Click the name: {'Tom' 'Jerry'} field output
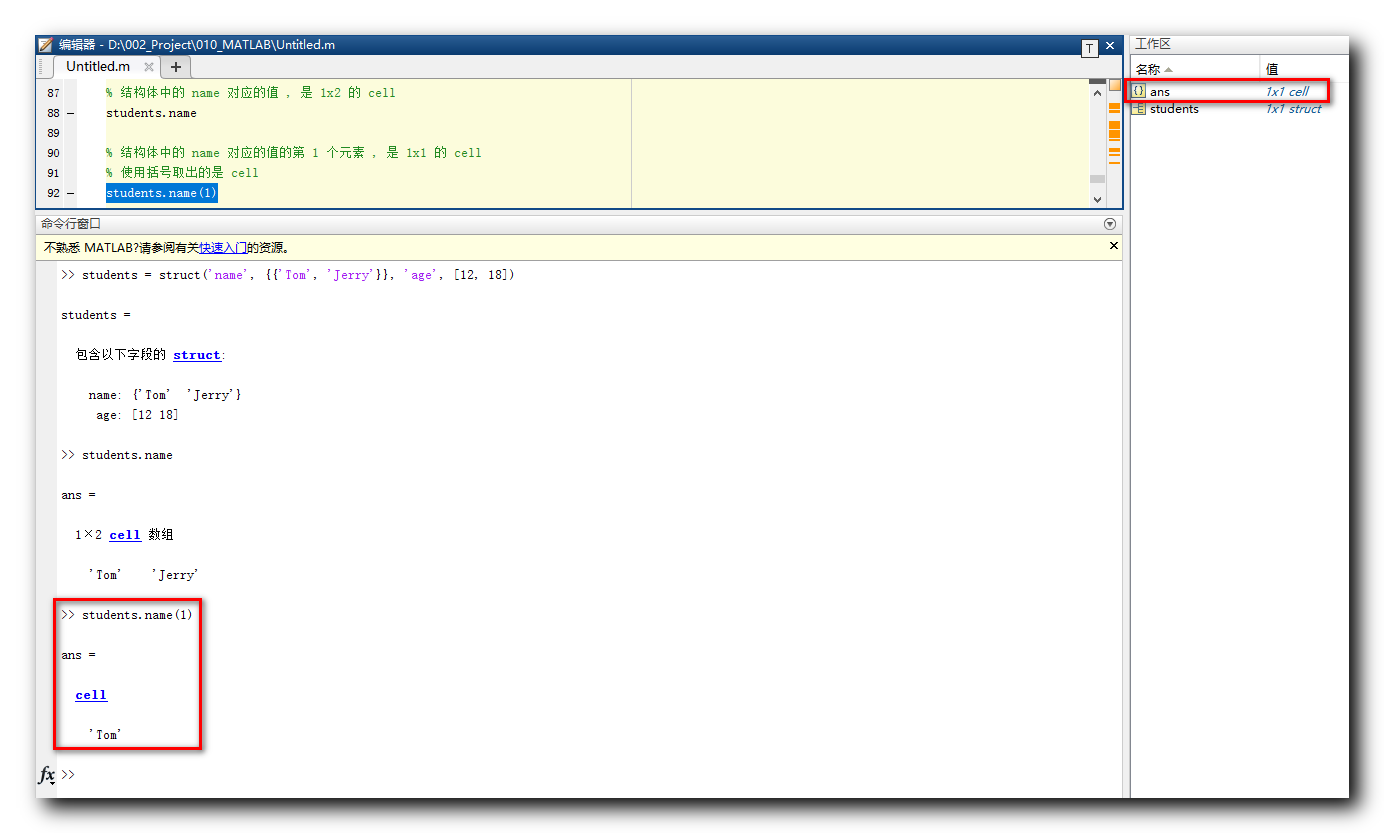1384x833 pixels. (165, 395)
